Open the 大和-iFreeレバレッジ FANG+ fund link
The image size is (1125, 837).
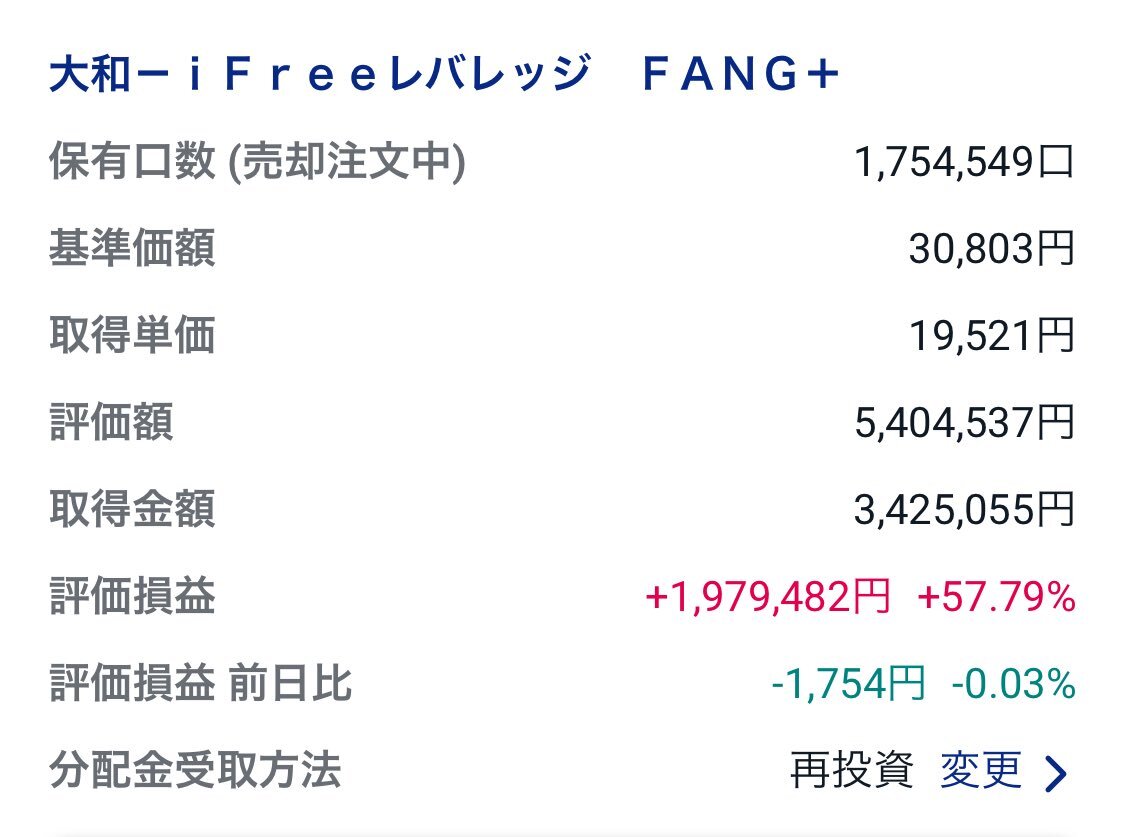443,74
